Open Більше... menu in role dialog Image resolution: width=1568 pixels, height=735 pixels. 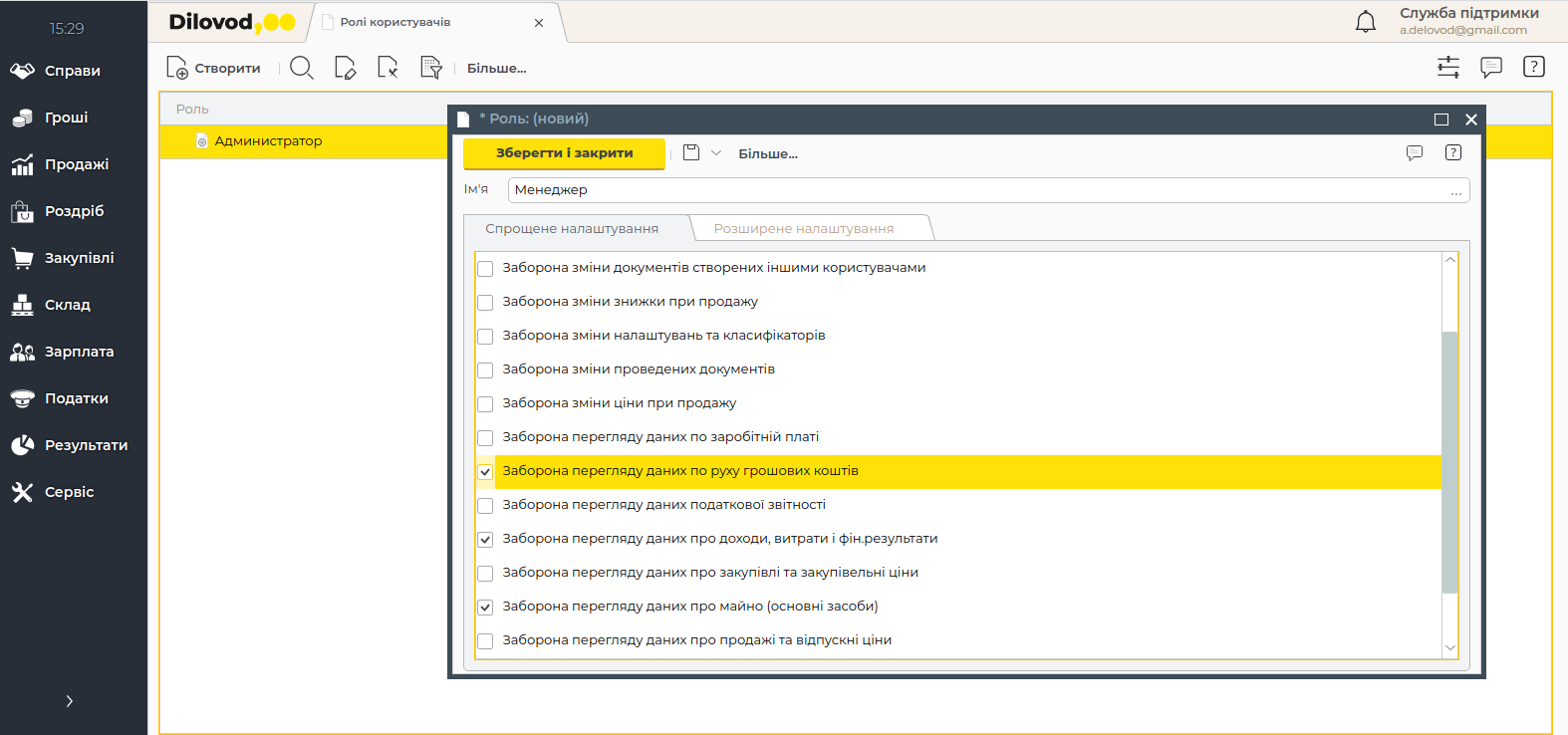pyautogui.click(x=768, y=154)
